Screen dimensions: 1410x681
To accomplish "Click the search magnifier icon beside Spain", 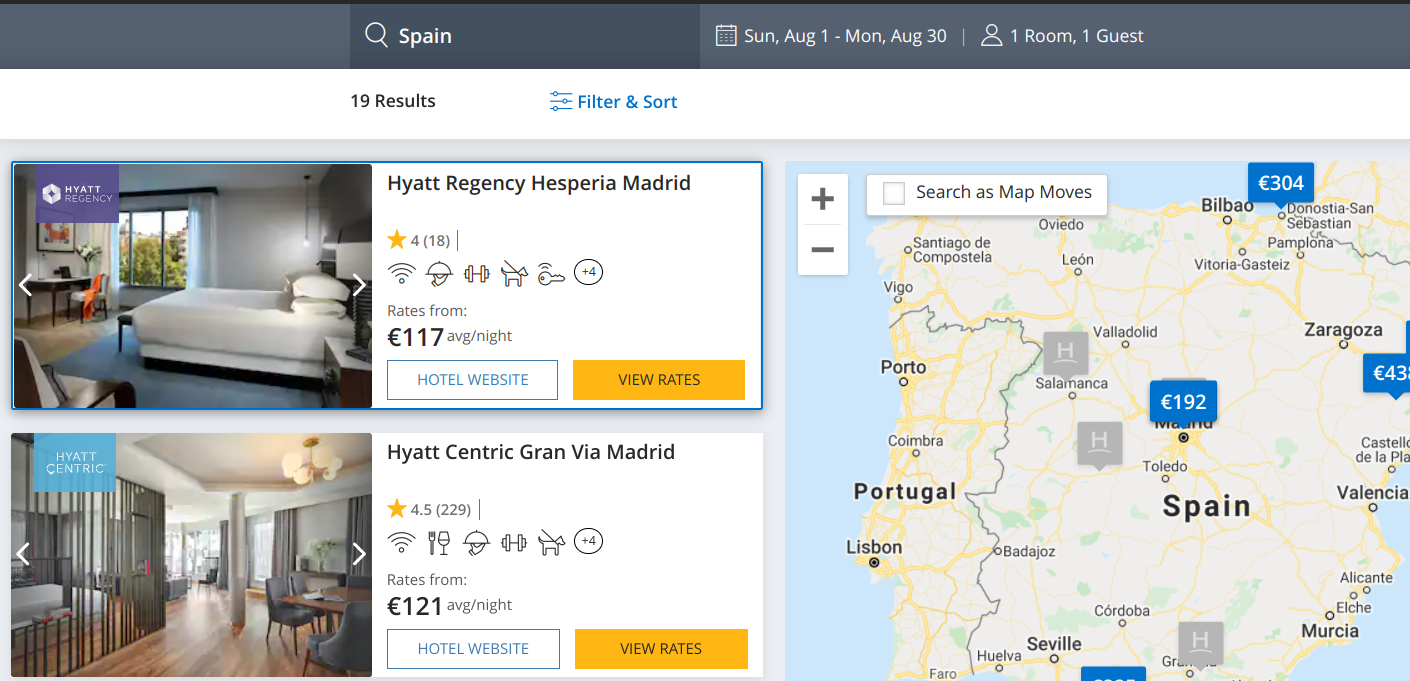I will tap(376, 36).
